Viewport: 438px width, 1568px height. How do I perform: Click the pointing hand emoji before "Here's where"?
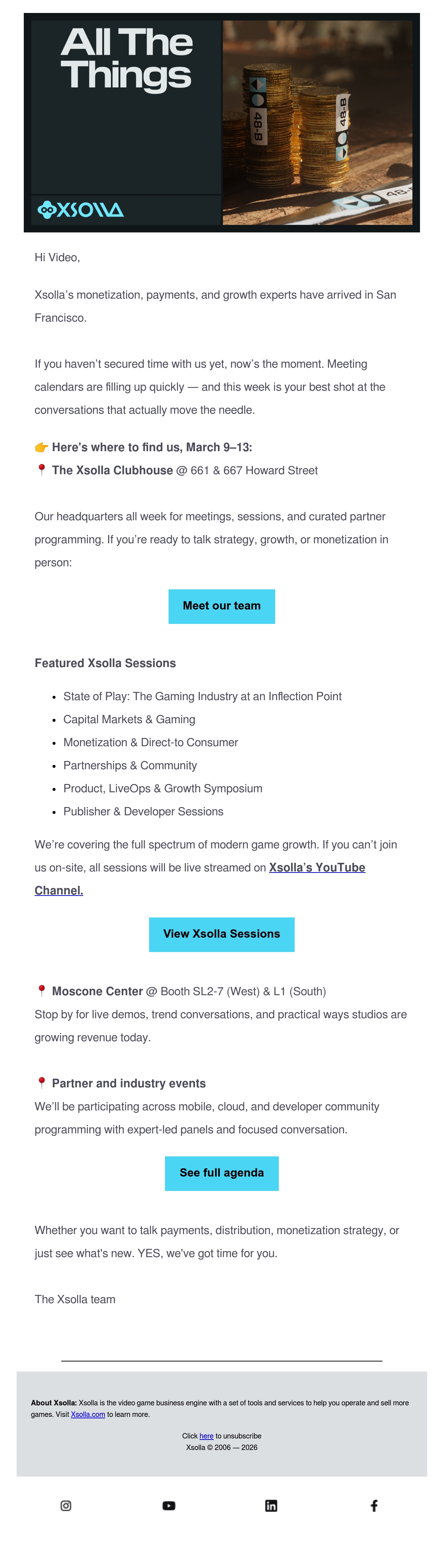(x=41, y=447)
